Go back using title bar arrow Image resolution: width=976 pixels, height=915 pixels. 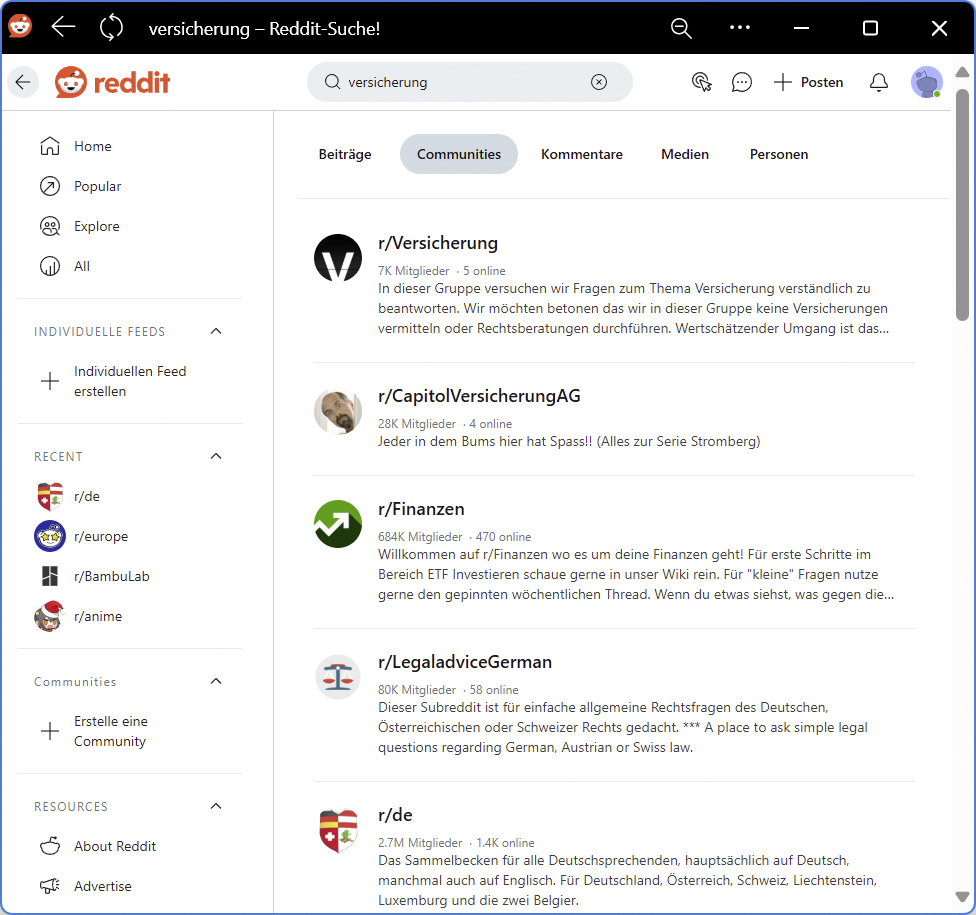point(63,27)
